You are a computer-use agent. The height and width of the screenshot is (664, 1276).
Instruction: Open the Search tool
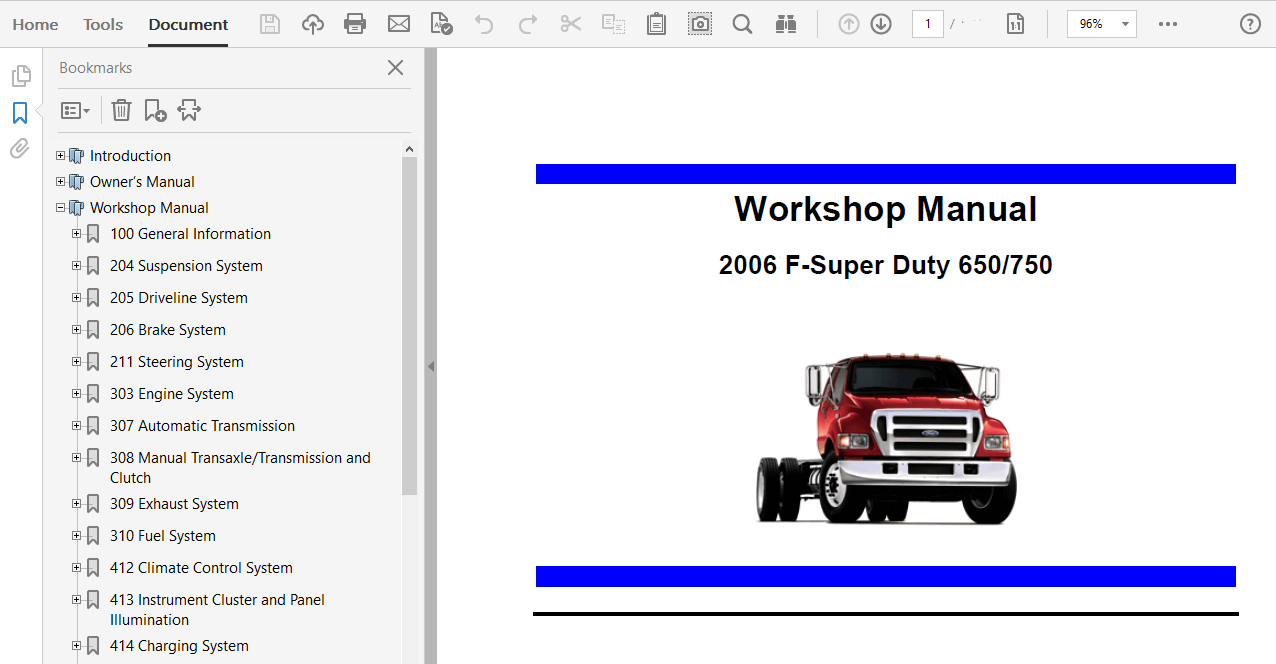(741, 23)
